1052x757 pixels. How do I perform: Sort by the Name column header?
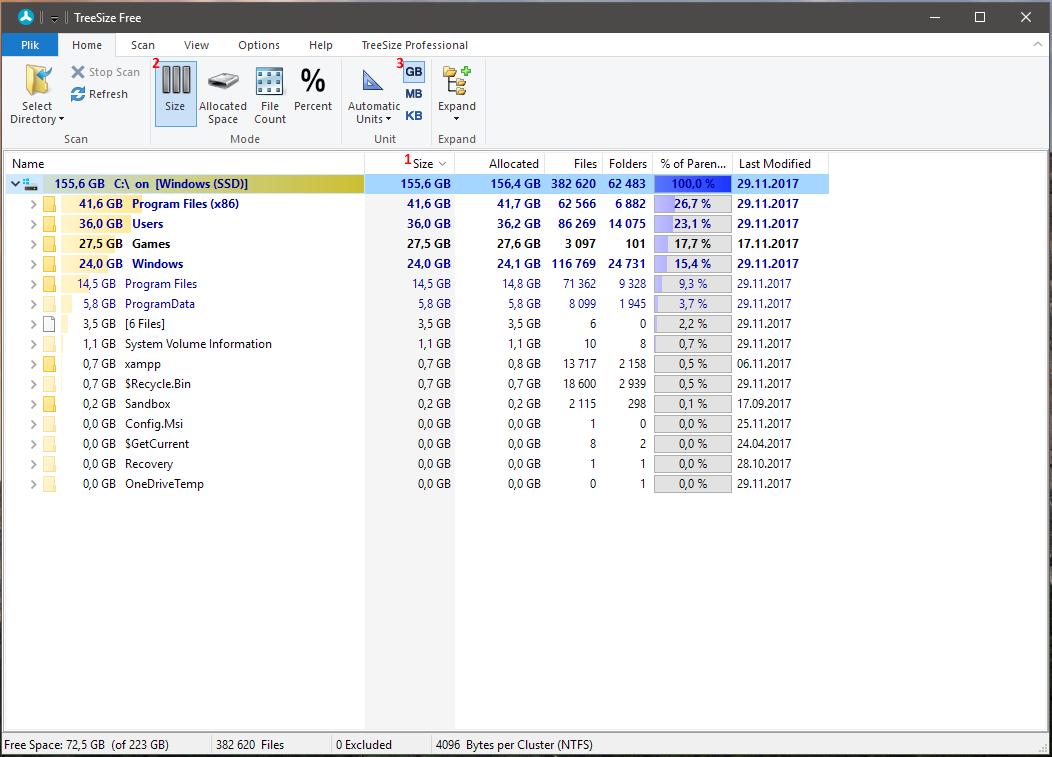click(x=185, y=164)
